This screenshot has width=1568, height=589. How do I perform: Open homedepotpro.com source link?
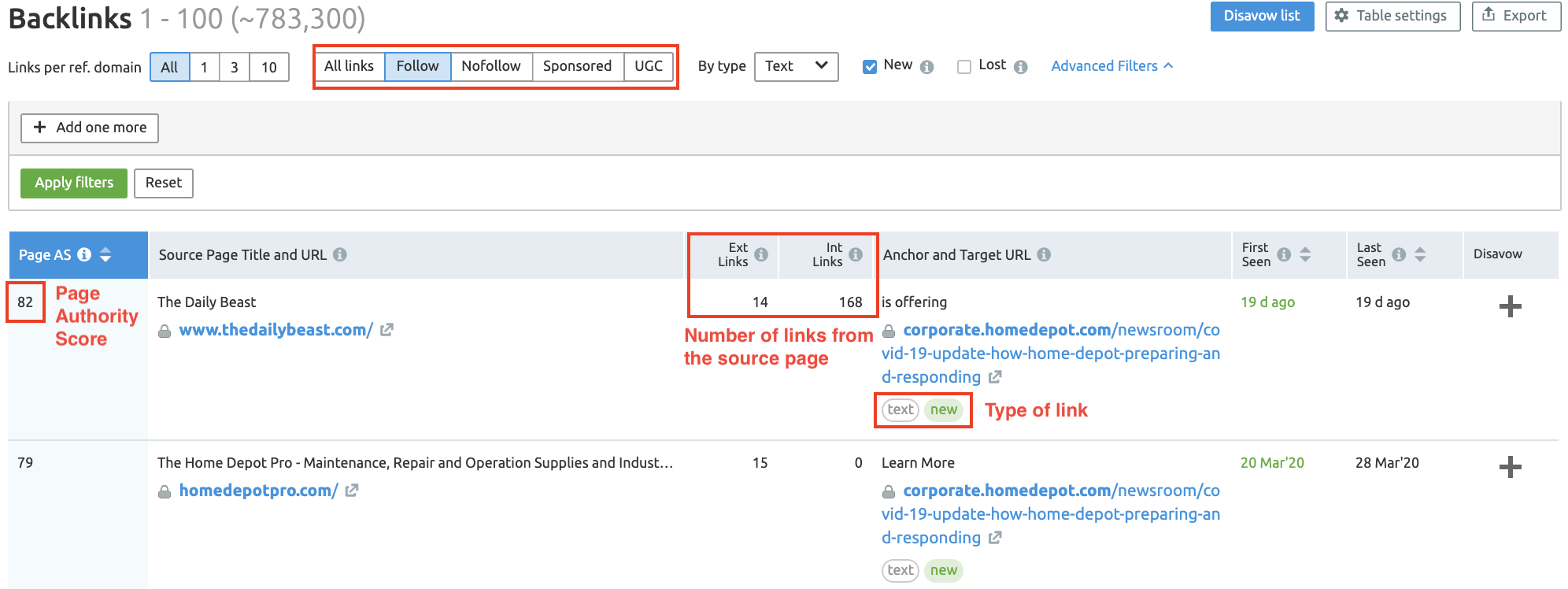(258, 491)
